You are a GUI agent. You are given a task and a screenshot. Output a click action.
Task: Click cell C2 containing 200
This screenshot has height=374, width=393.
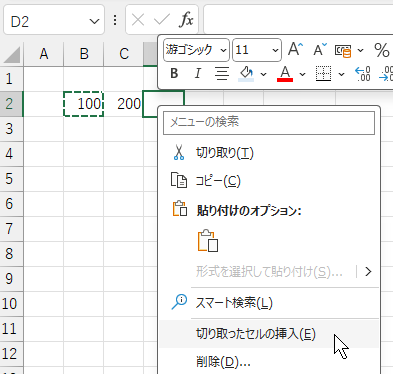(x=124, y=104)
